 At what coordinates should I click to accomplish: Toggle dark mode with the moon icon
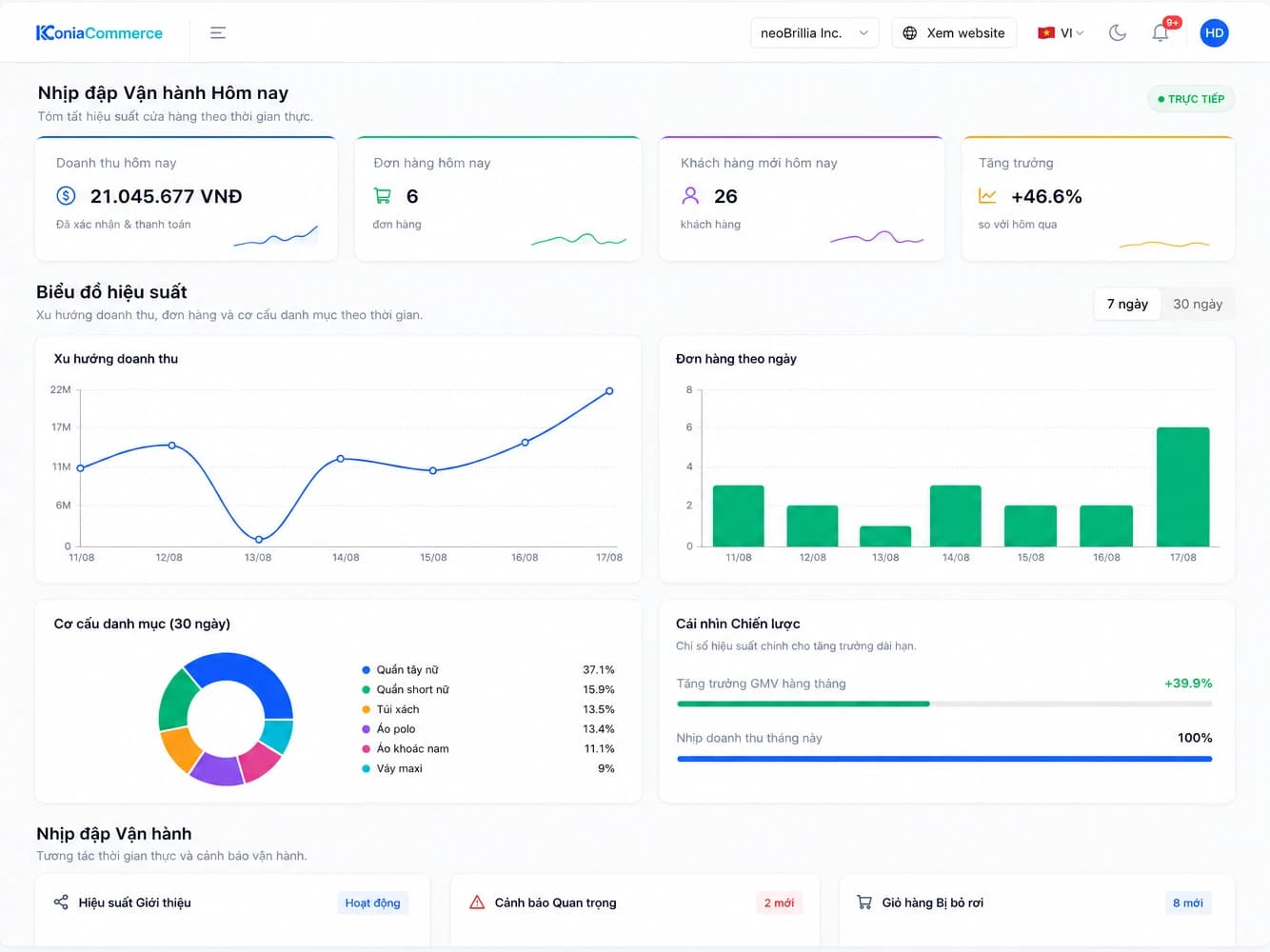(x=1118, y=32)
